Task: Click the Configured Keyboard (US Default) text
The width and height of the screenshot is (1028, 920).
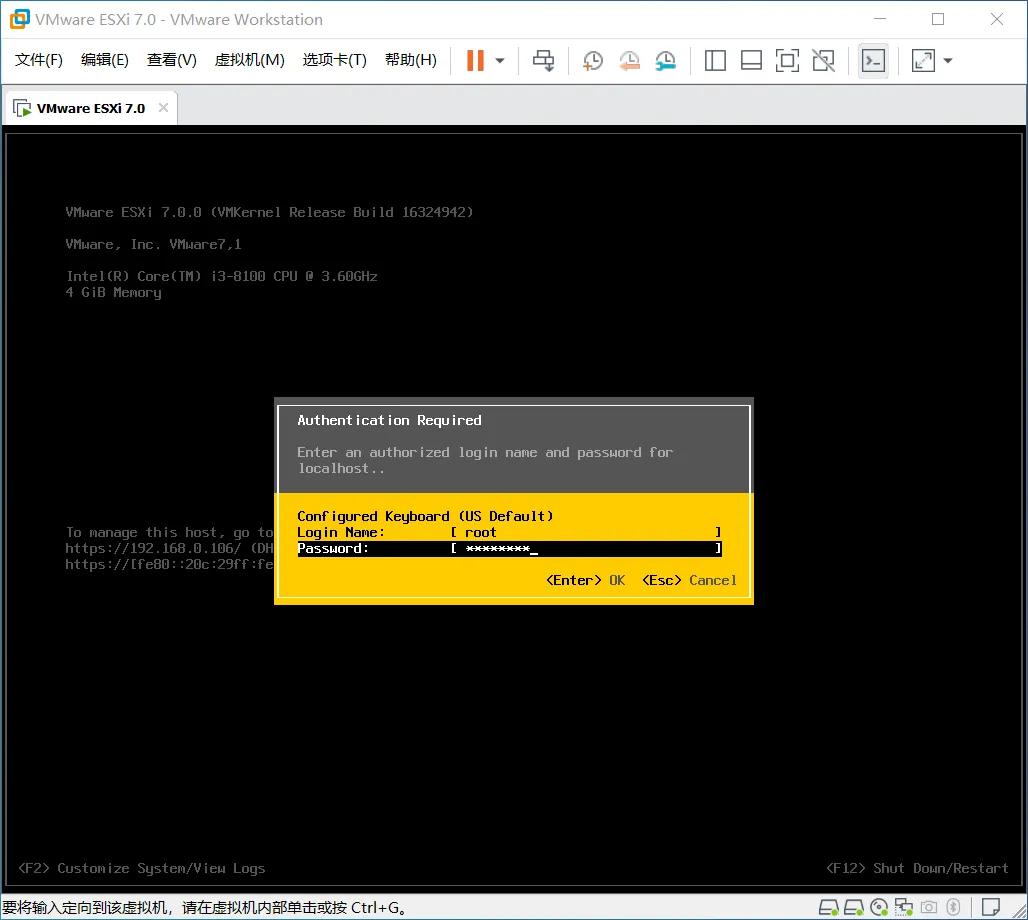Action: point(425,516)
